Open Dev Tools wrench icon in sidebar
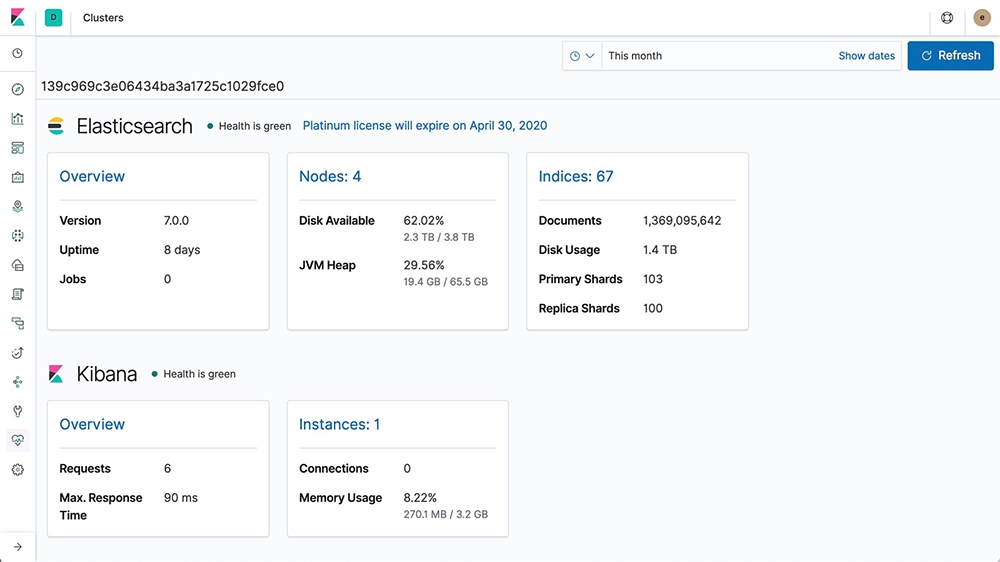Image resolution: width=1000 pixels, height=562 pixels. (18, 411)
